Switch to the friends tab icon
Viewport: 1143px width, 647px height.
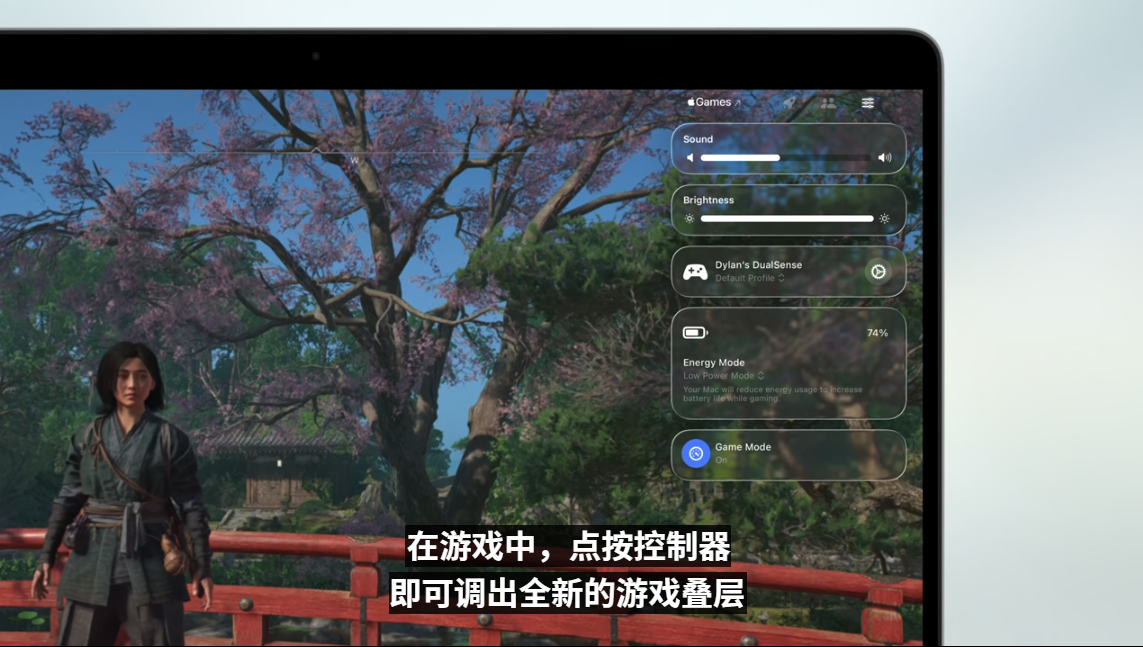tap(828, 103)
